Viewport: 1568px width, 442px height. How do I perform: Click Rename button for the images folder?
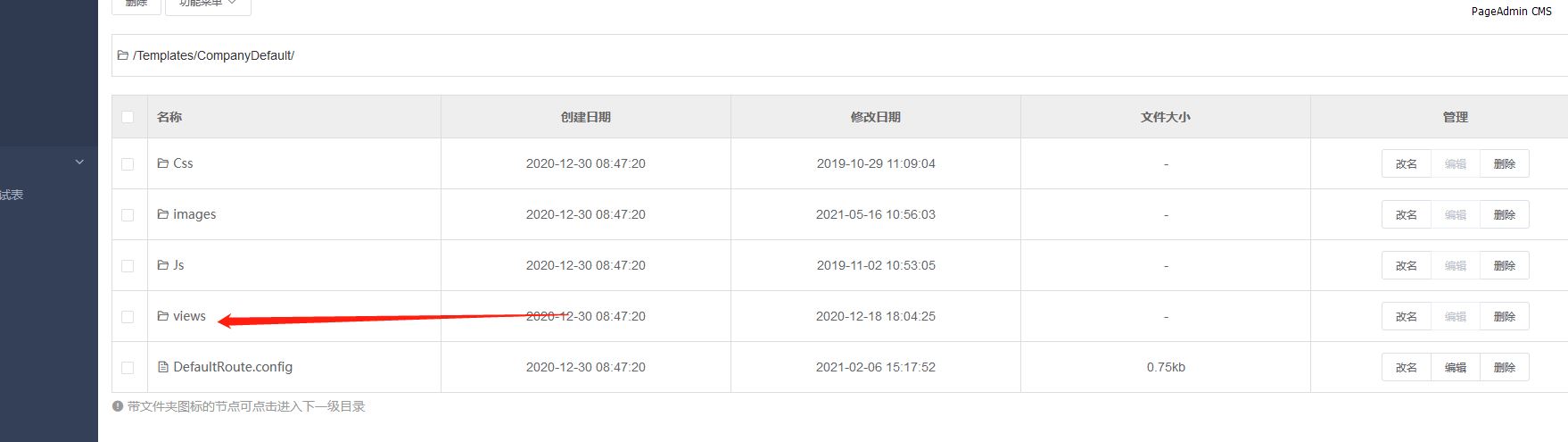click(1407, 214)
